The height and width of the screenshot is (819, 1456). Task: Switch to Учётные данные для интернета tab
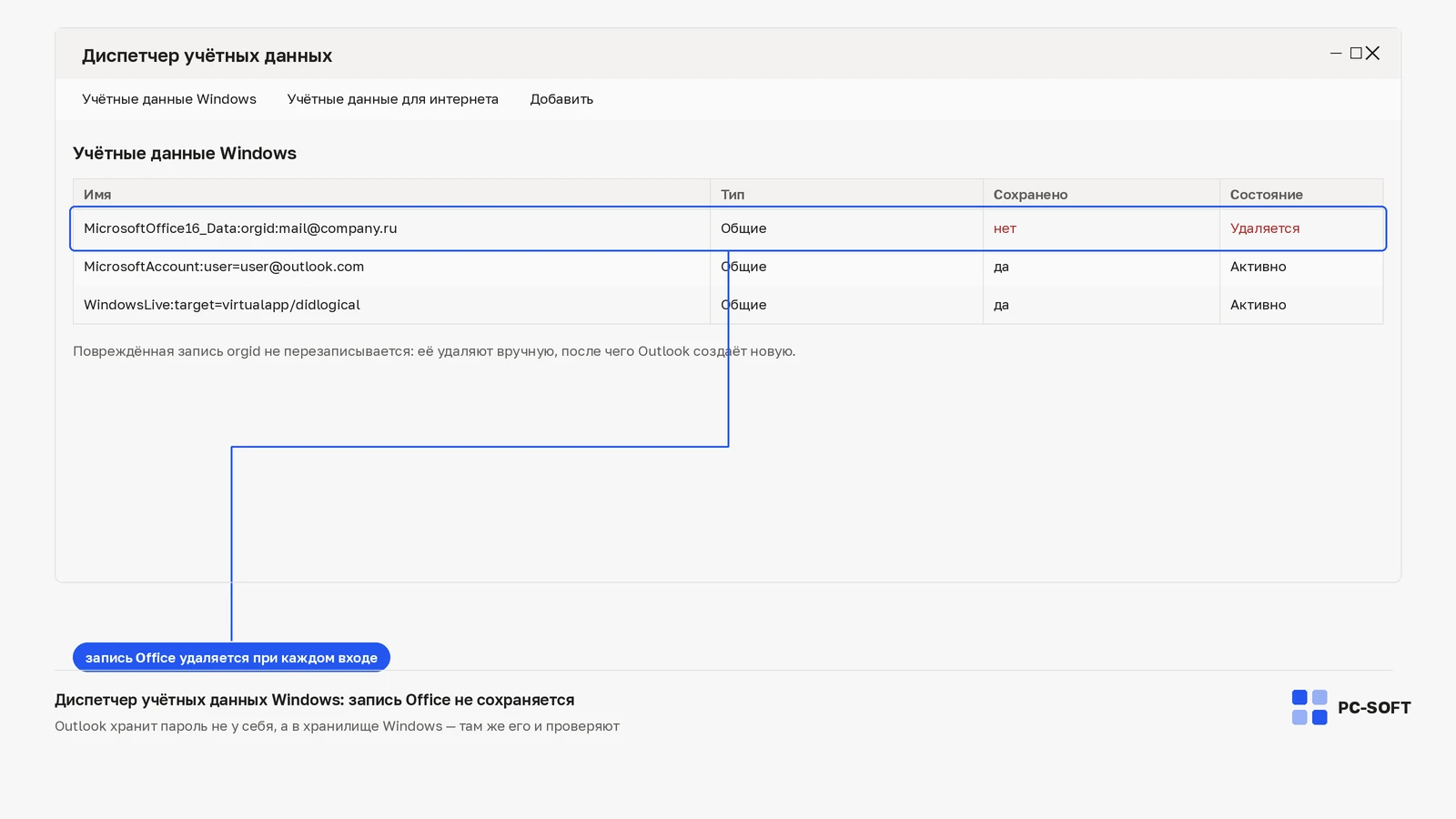click(x=393, y=99)
